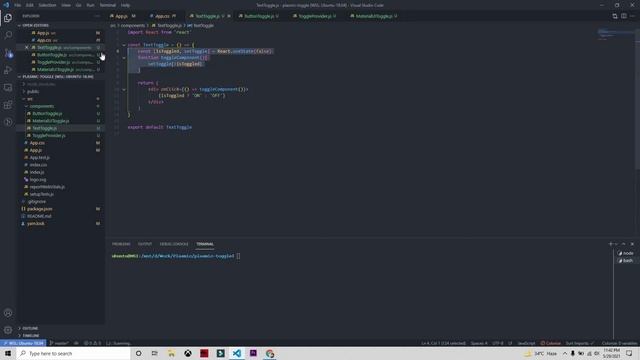The width and height of the screenshot is (640, 360).
Task: Click the Windows Start button
Action: tap(8, 353)
